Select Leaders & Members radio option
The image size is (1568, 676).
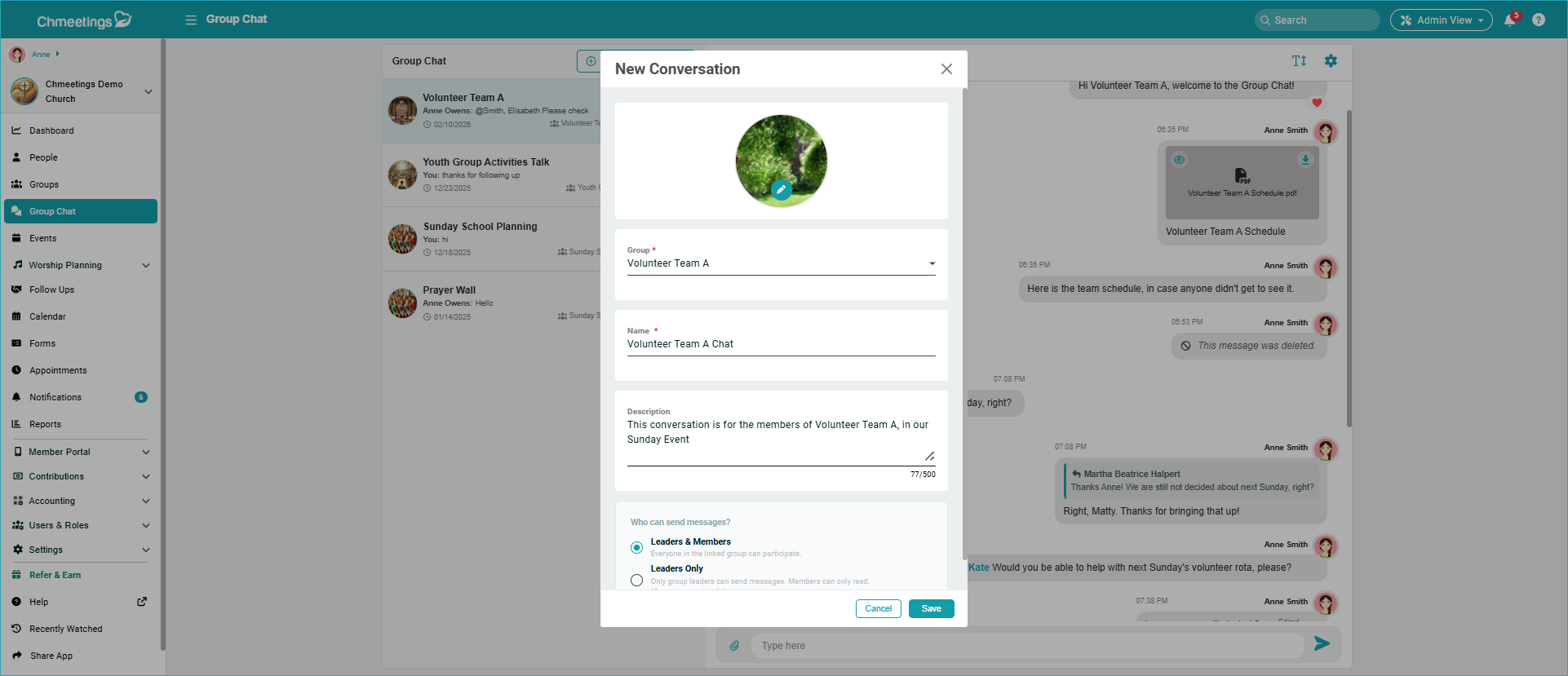pos(636,547)
